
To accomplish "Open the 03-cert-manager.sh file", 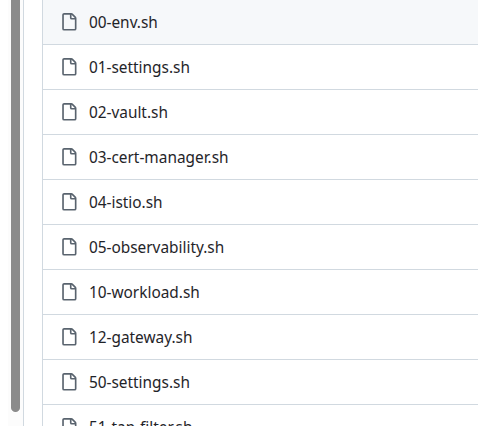I will coord(159,158).
